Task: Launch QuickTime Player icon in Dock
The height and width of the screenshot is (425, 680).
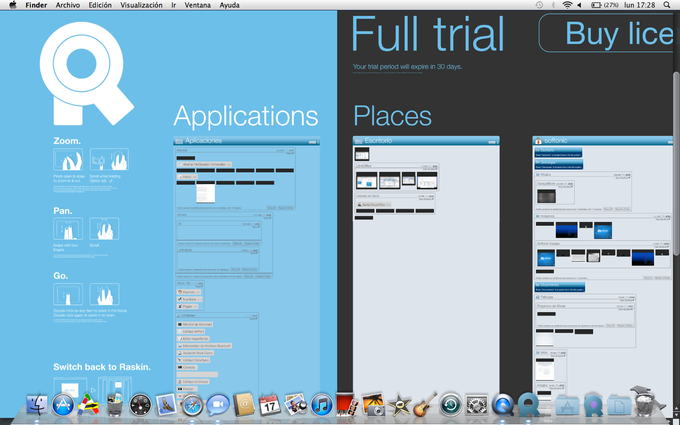Action: [503, 405]
